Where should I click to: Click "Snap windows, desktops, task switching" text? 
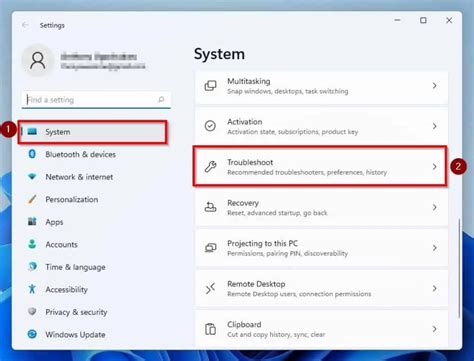coord(288,91)
